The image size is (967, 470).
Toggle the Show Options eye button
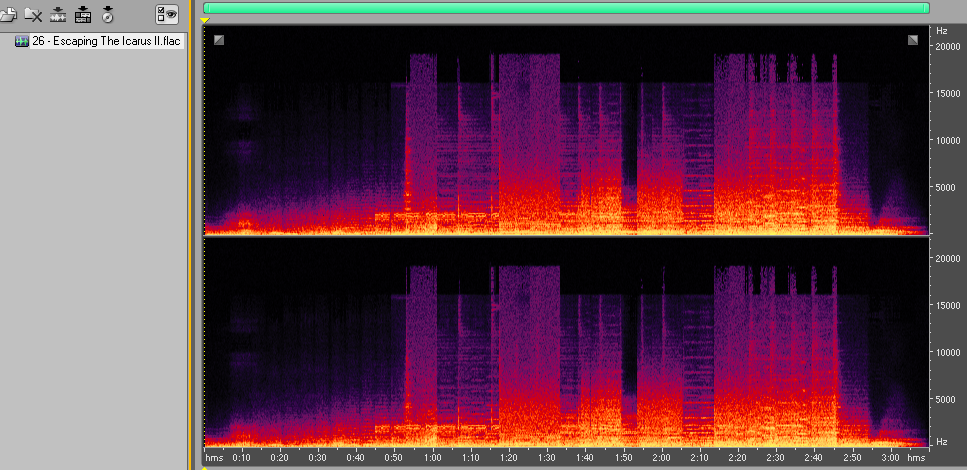point(167,14)
